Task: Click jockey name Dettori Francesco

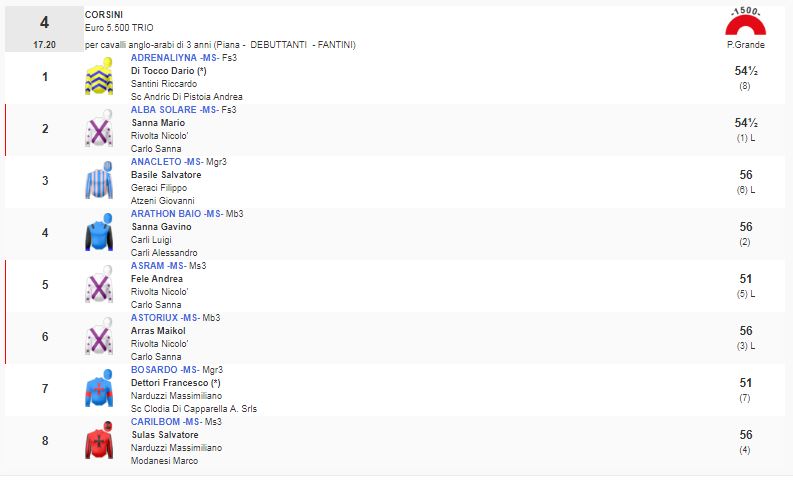Action: click(168, 383)
